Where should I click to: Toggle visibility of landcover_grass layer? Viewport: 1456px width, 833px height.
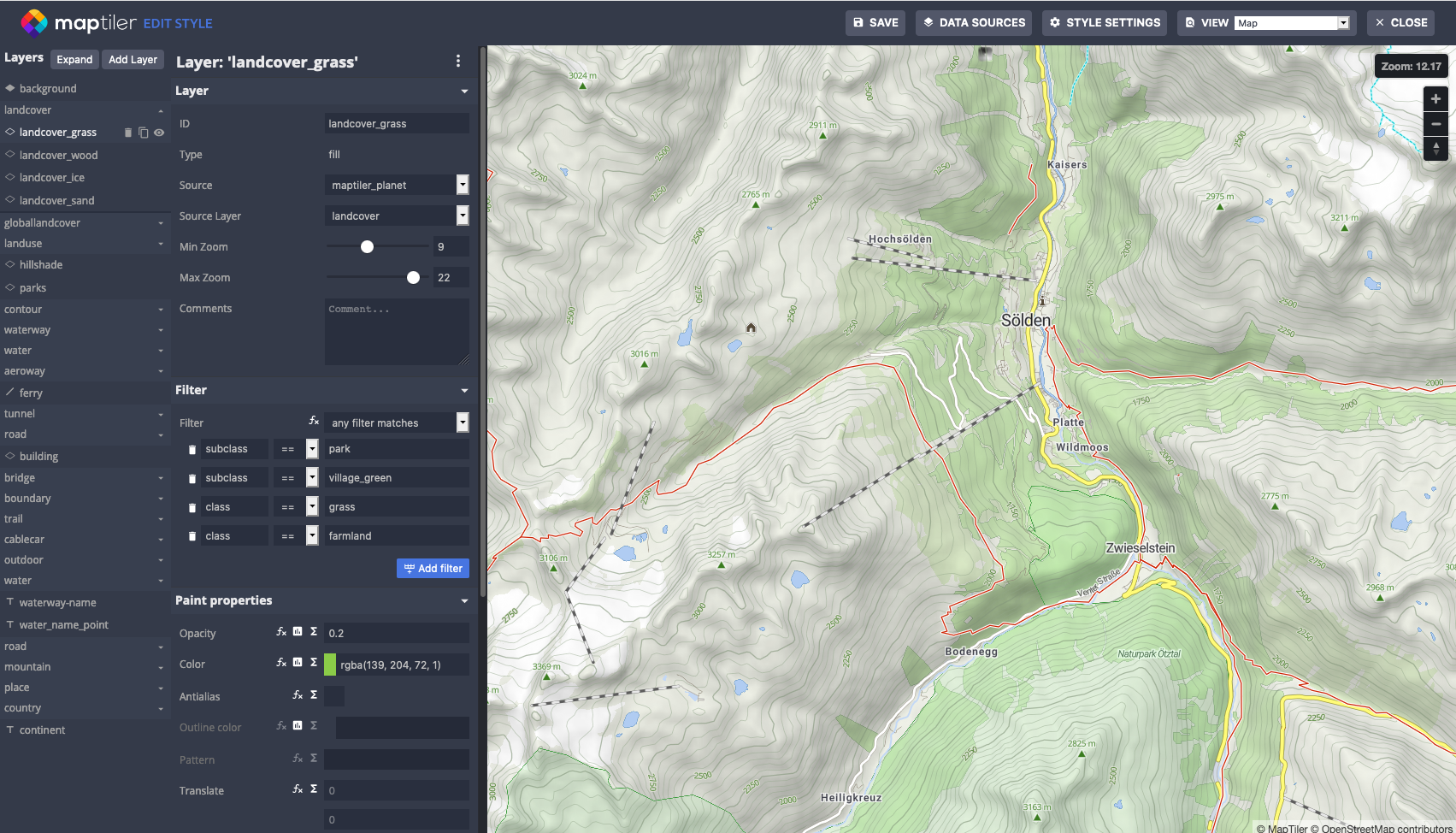159,133
